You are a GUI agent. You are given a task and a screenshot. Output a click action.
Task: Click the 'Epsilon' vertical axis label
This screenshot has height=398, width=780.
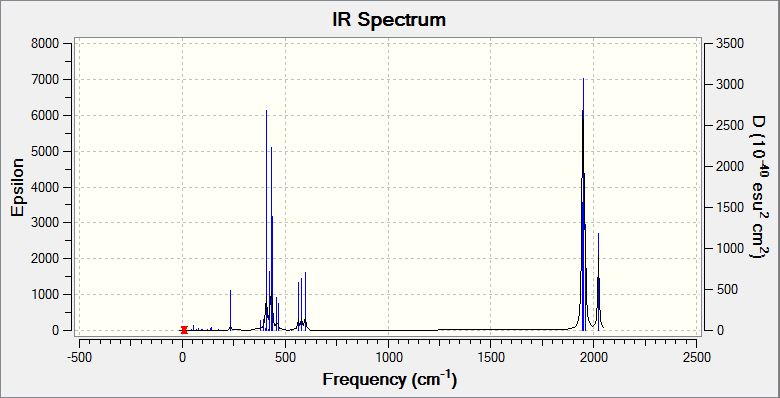[x=17, y=188]
